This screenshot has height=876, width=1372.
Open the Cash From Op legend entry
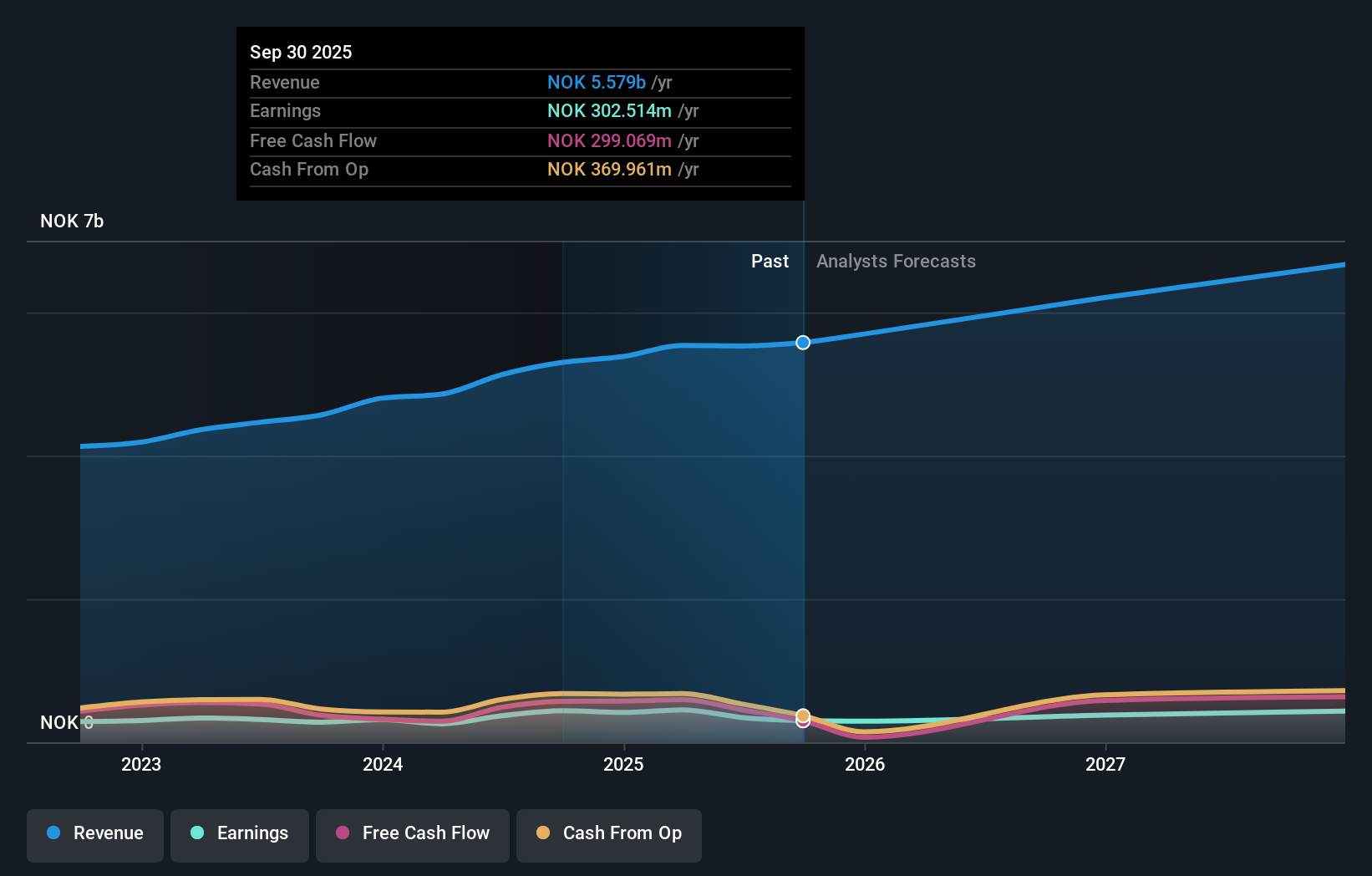[608, 835]
